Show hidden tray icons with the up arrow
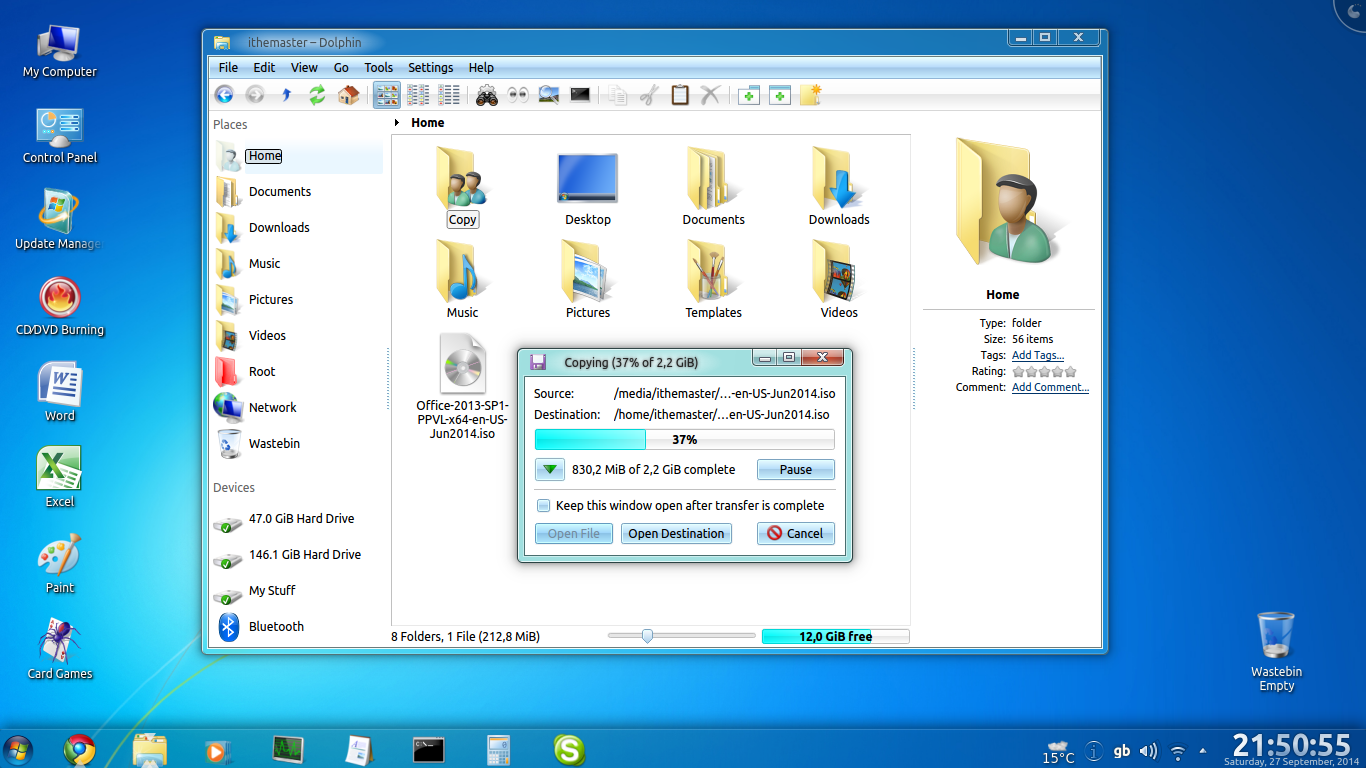 point(1203,750)
